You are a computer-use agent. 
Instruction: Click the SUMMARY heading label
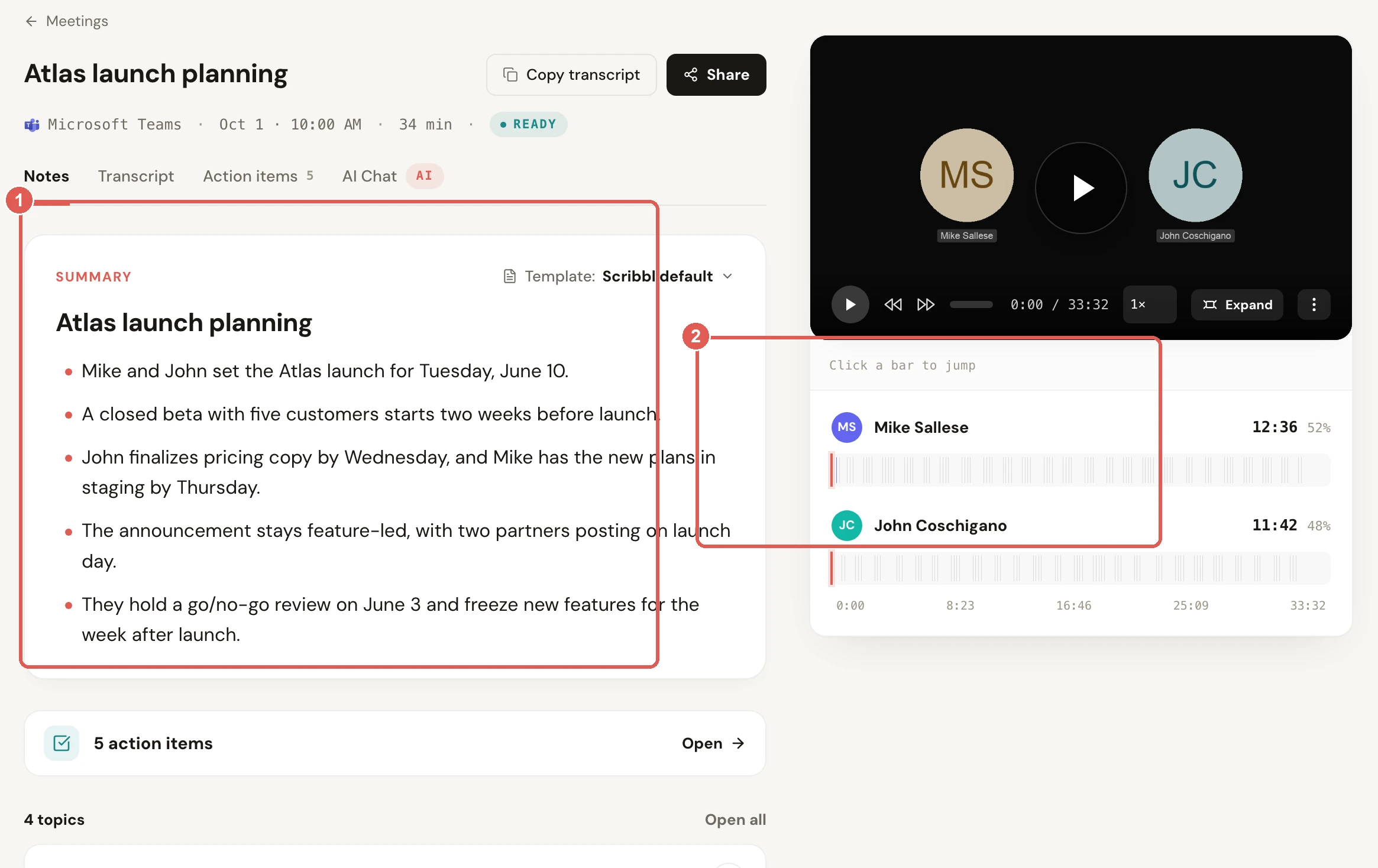click(93, 277)
